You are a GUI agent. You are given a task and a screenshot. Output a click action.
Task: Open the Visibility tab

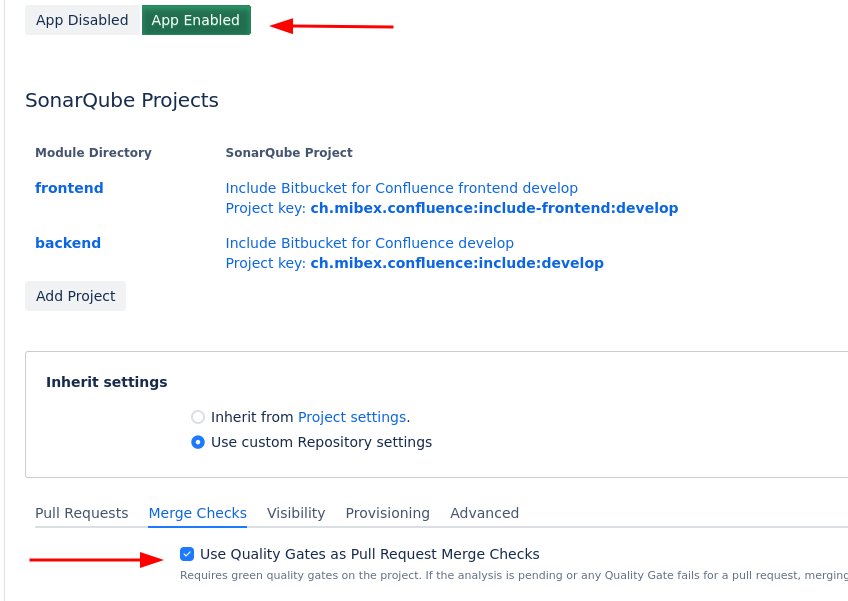click(296, 513)
